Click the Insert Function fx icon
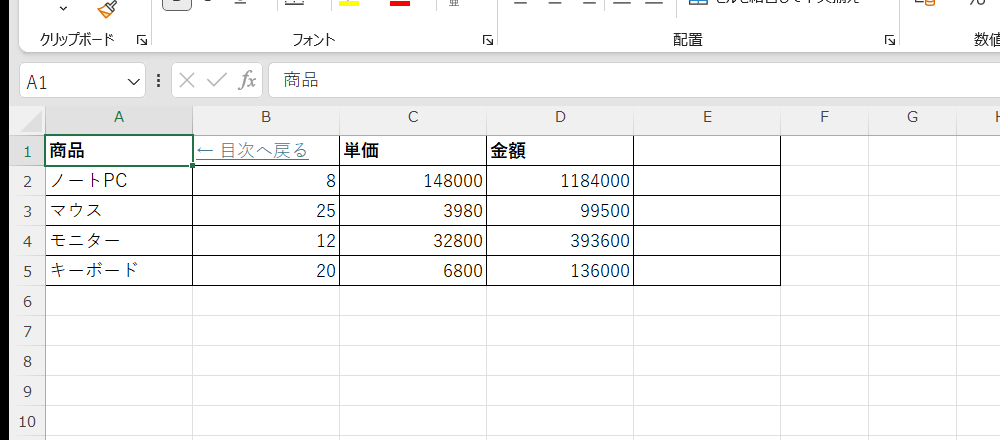 pos(247,80)
